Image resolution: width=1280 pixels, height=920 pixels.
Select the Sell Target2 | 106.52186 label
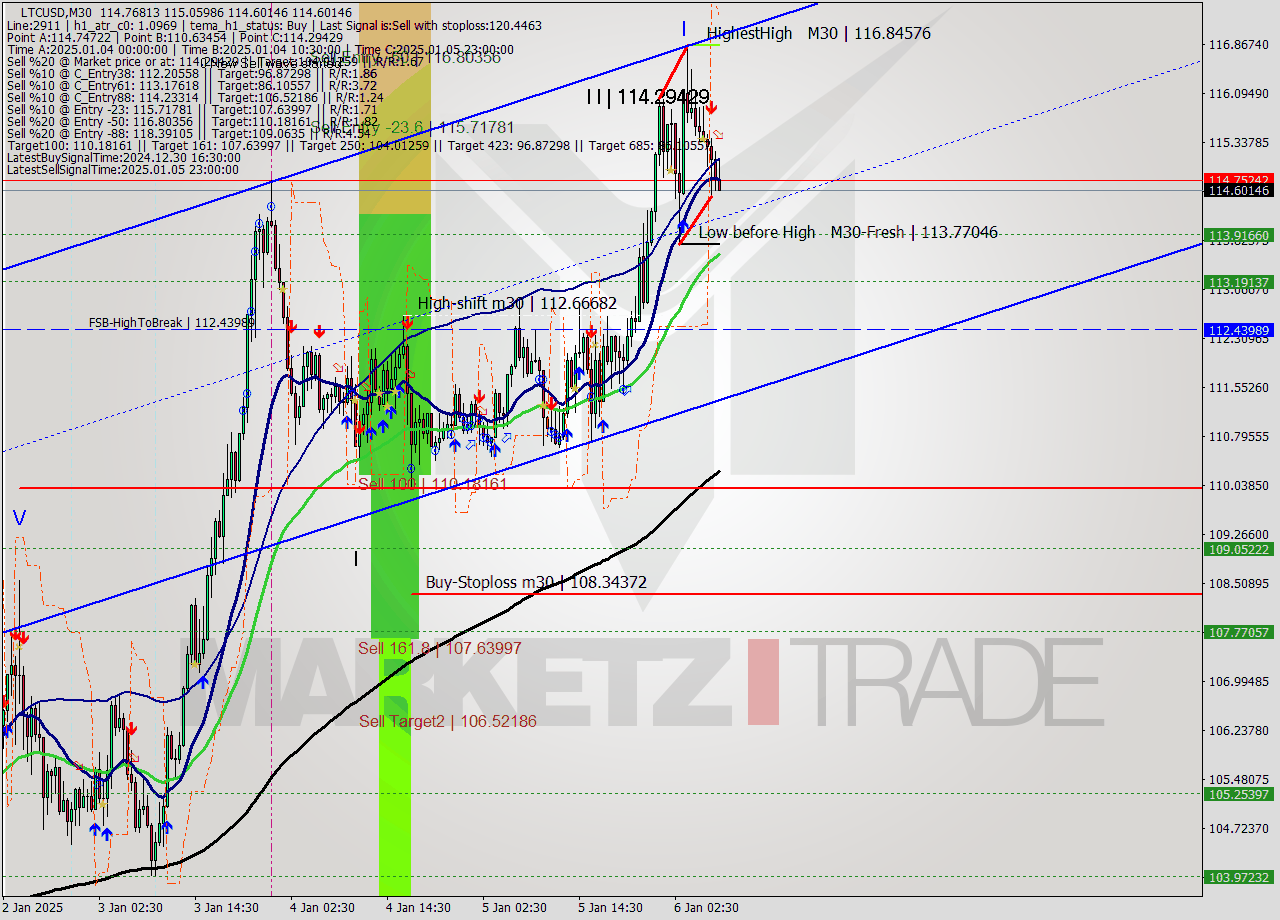tap(448, 721)
